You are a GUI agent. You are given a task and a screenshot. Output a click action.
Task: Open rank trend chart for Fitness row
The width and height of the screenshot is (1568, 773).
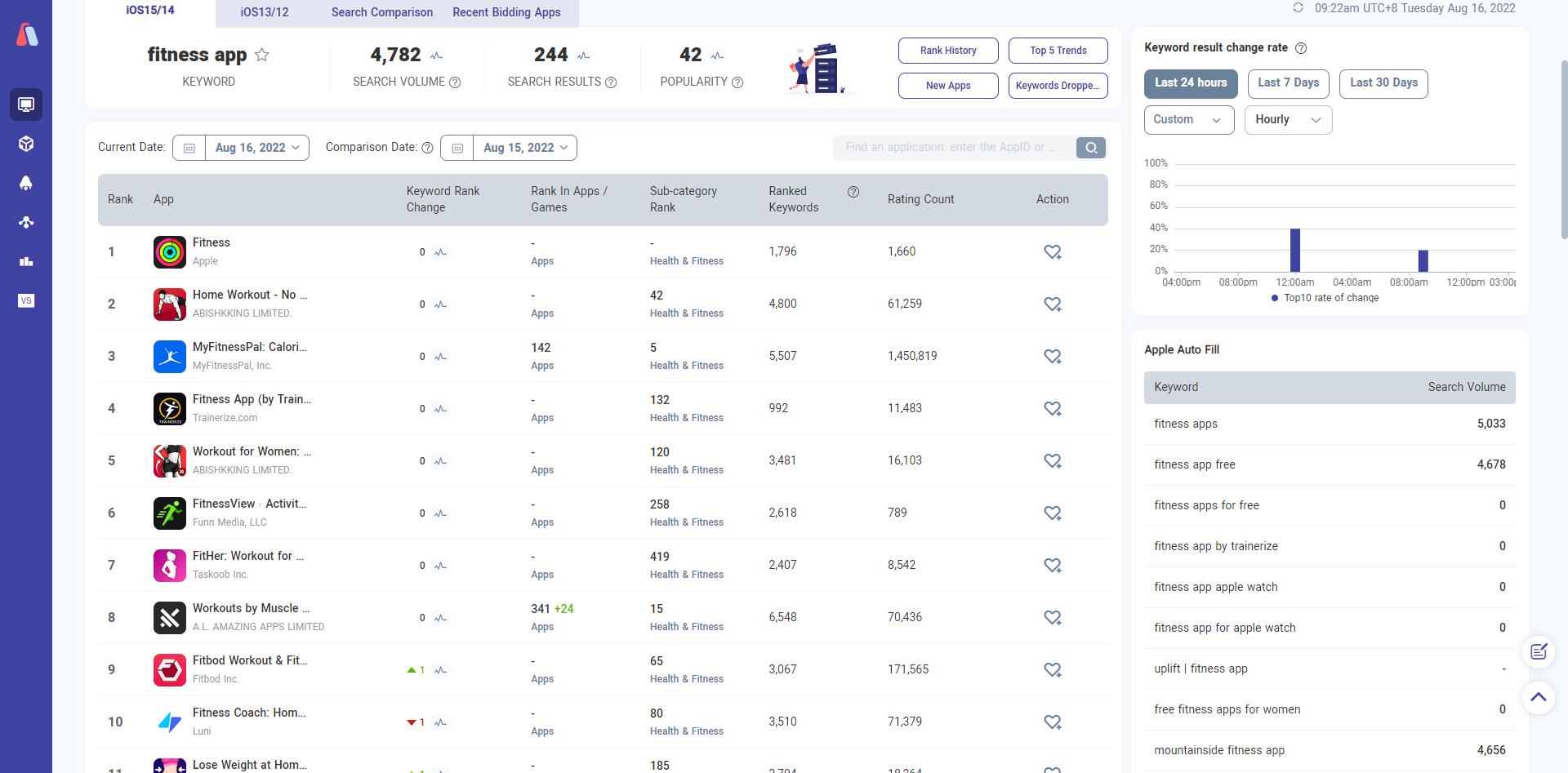(440, 252)
